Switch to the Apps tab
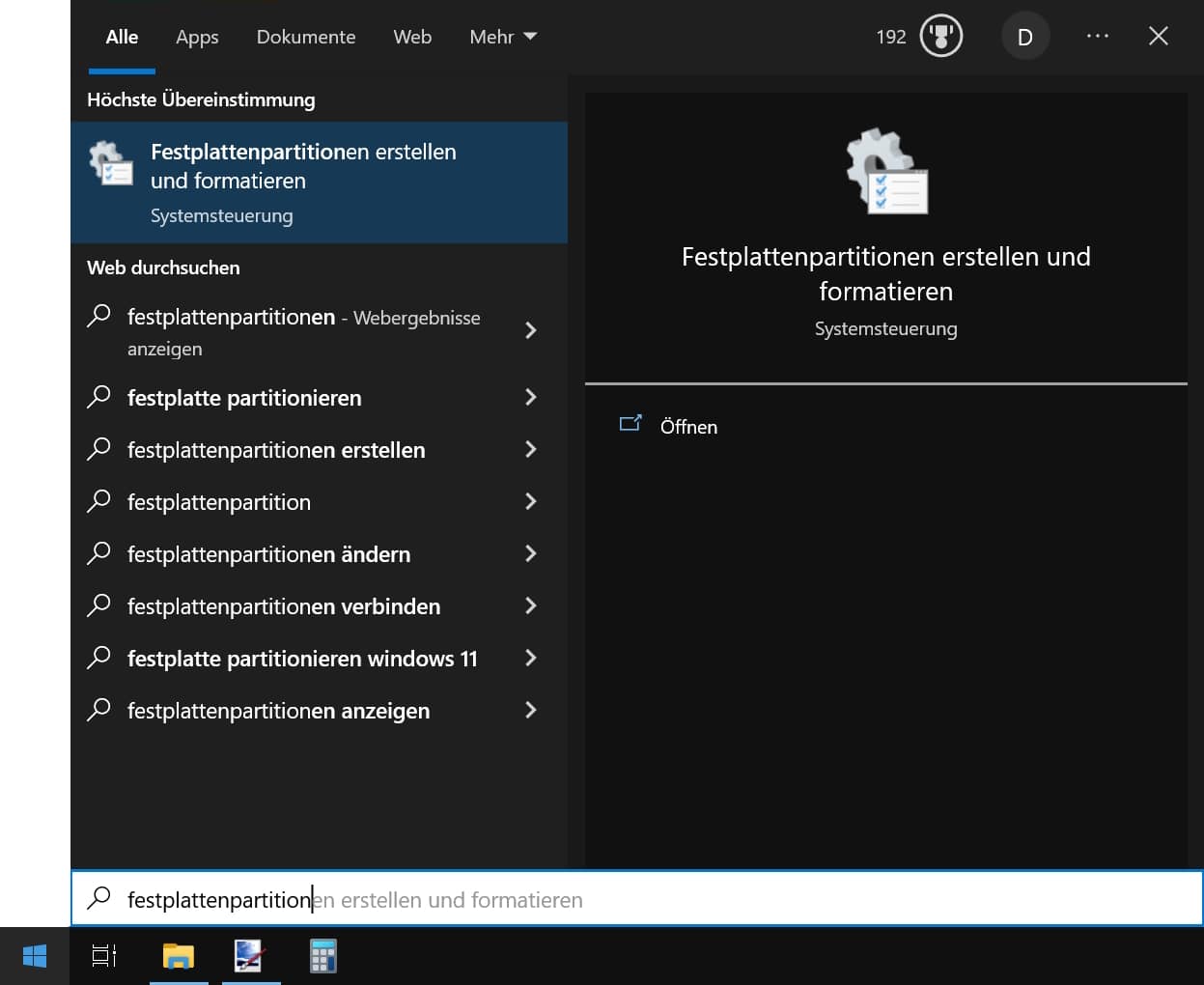This screenshot has height=985, width=1204. click(197, 37)
